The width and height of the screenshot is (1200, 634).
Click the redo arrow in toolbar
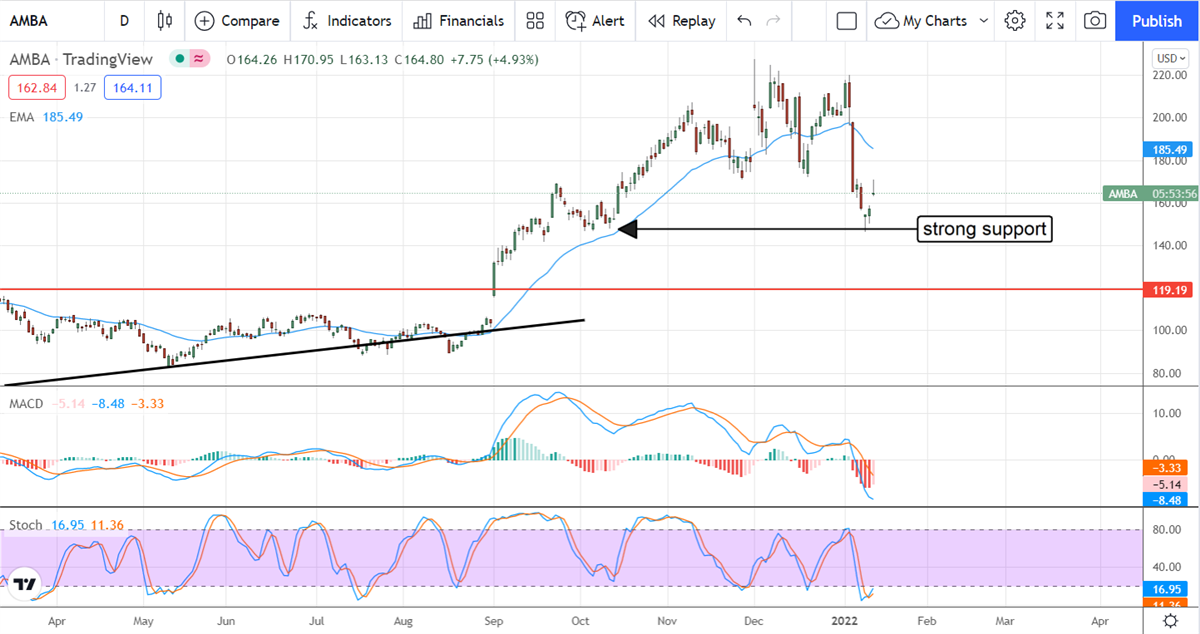[772, 20]
